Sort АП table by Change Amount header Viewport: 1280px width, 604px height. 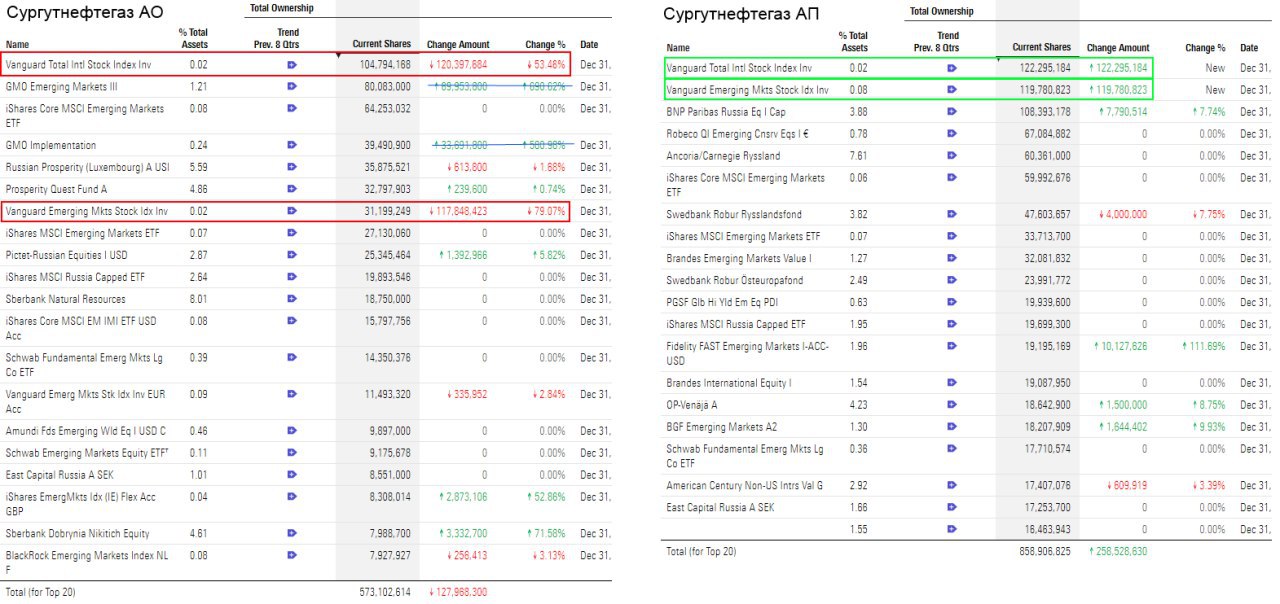(x=1118, y=48)
